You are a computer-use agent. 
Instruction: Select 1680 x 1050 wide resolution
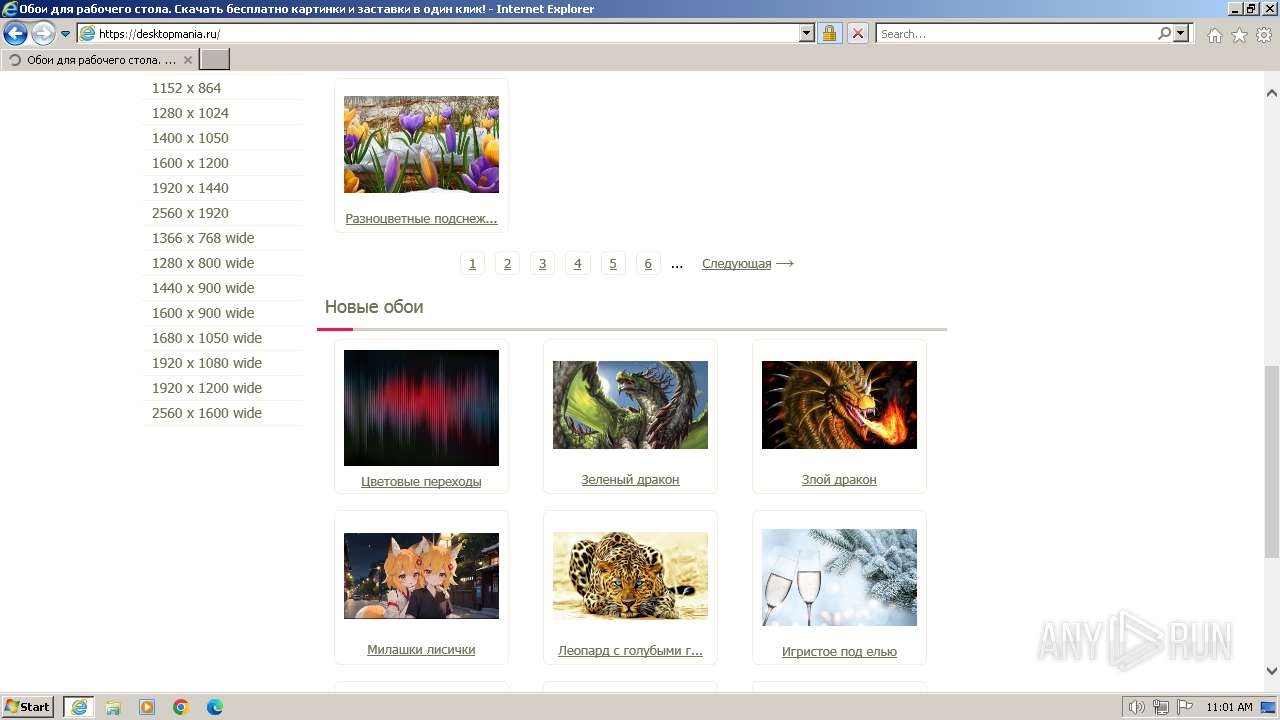tap(207, 338)
